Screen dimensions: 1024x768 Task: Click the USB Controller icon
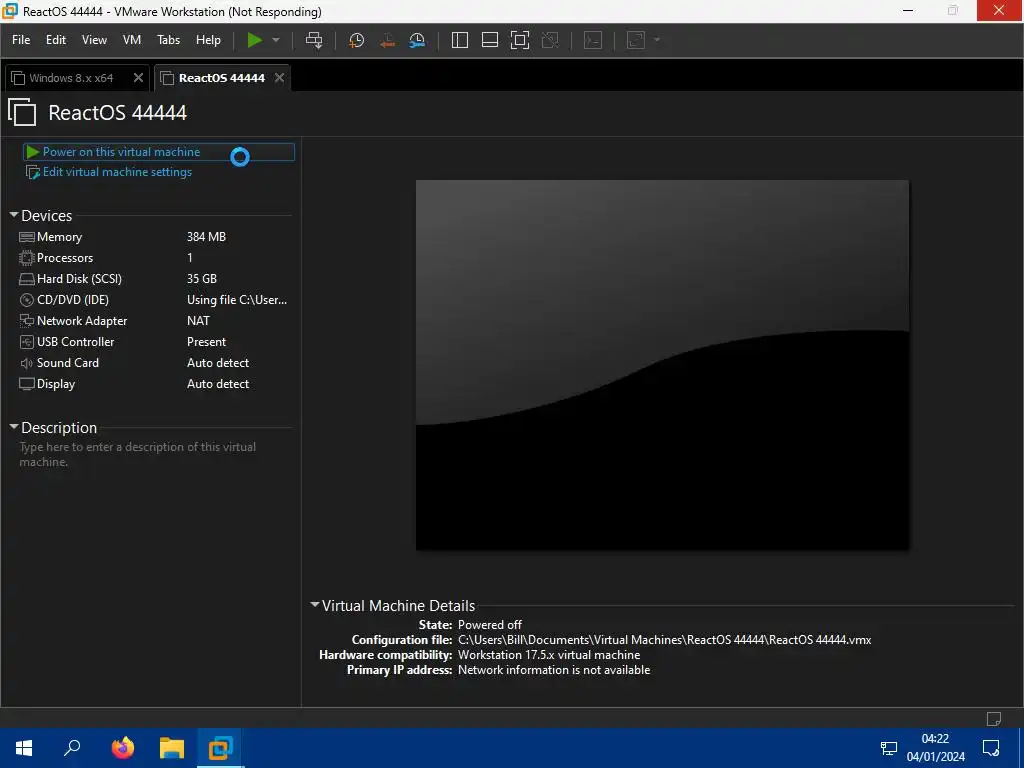[x=27, y=342]
